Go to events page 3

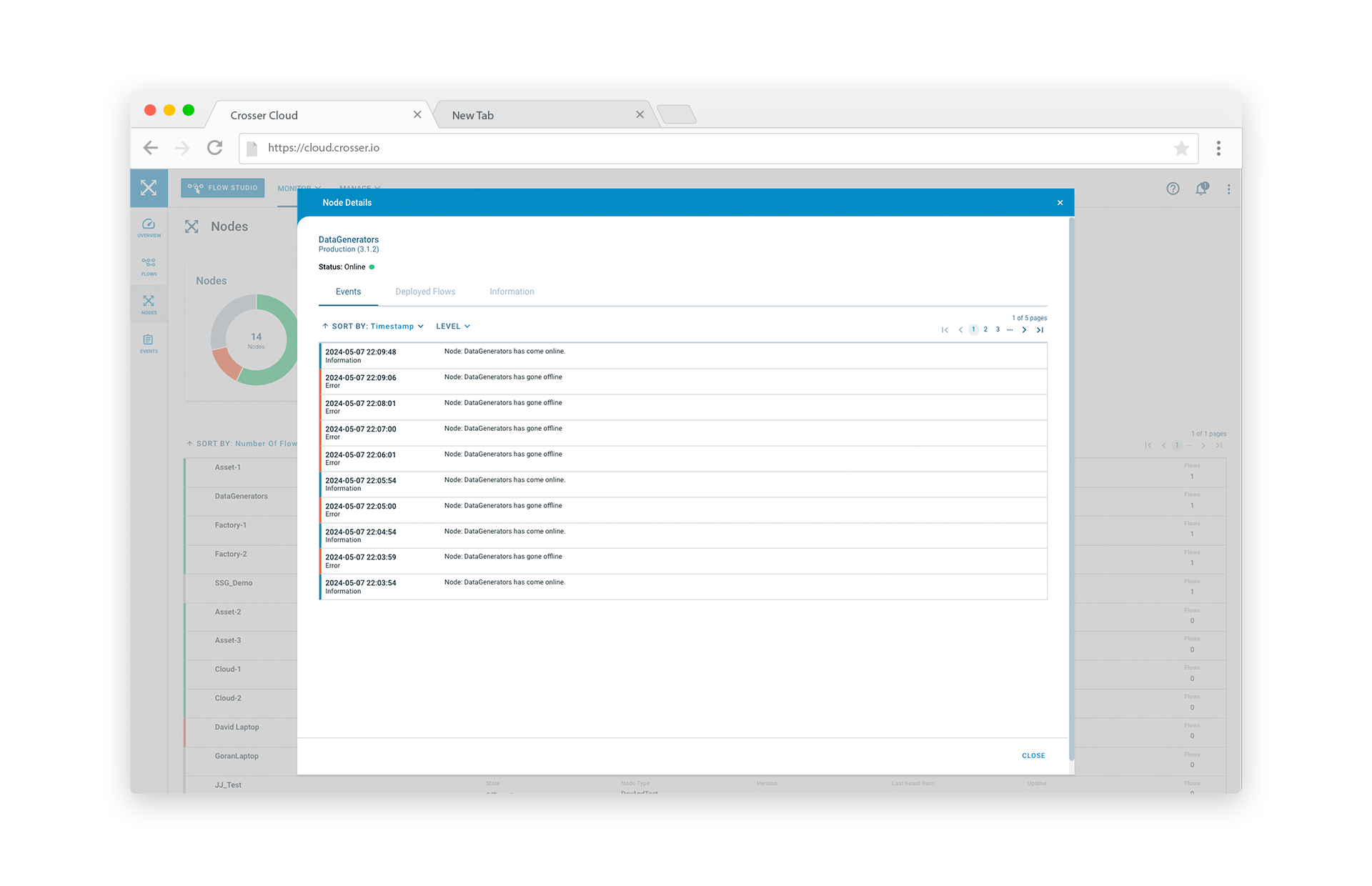(998, 330)
